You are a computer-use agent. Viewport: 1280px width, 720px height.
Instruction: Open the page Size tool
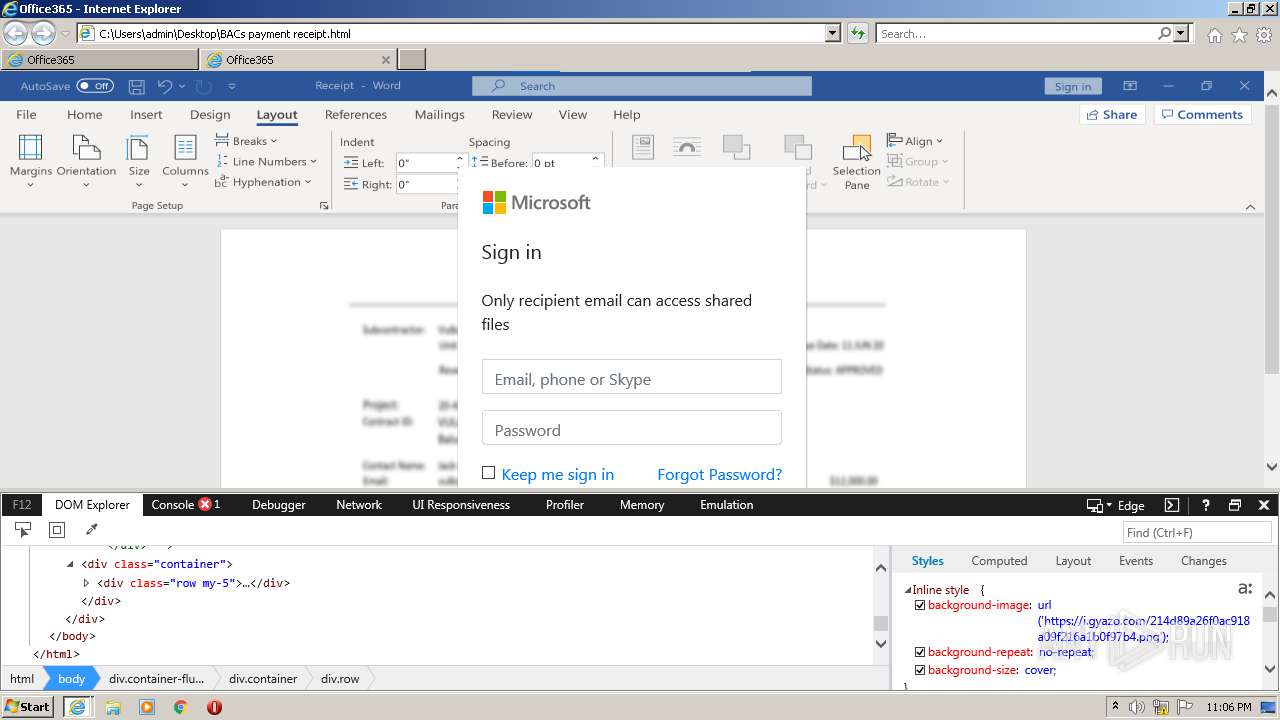coord(139,161)
